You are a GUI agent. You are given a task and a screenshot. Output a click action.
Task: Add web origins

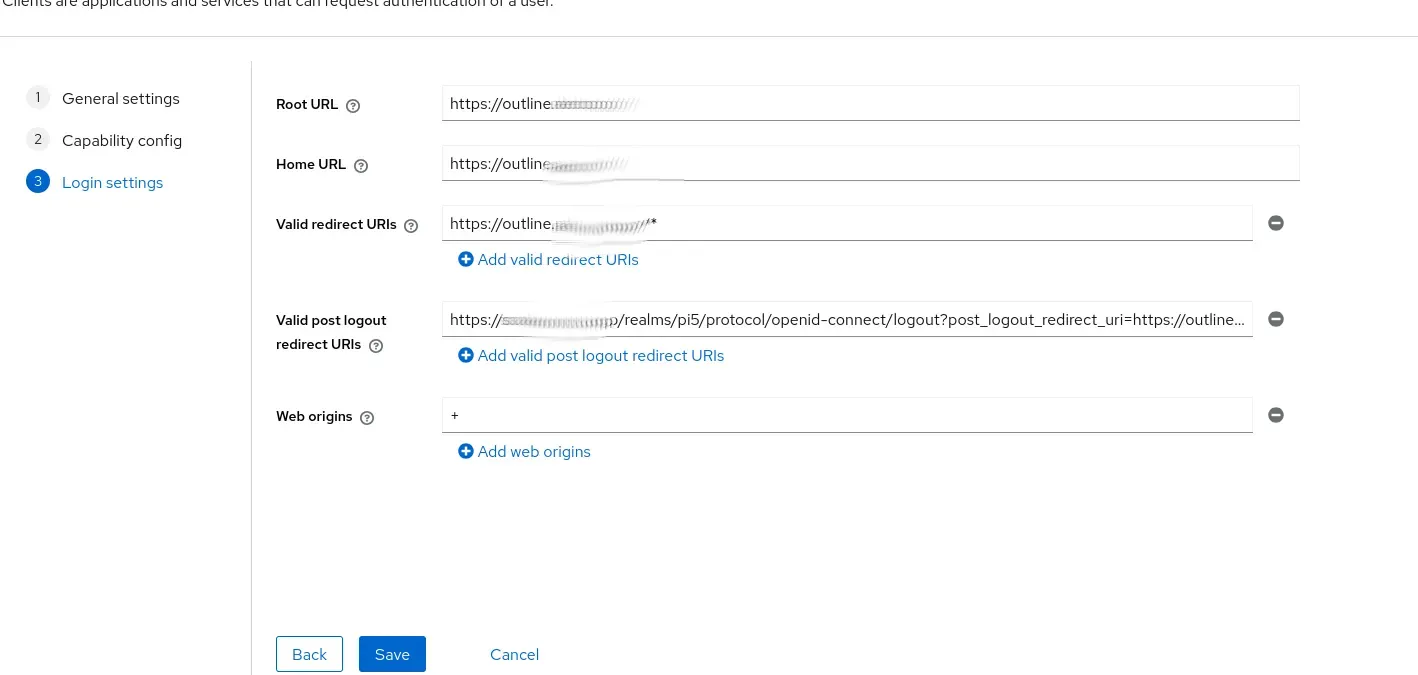pyautogui.click(x=524, y=451)
